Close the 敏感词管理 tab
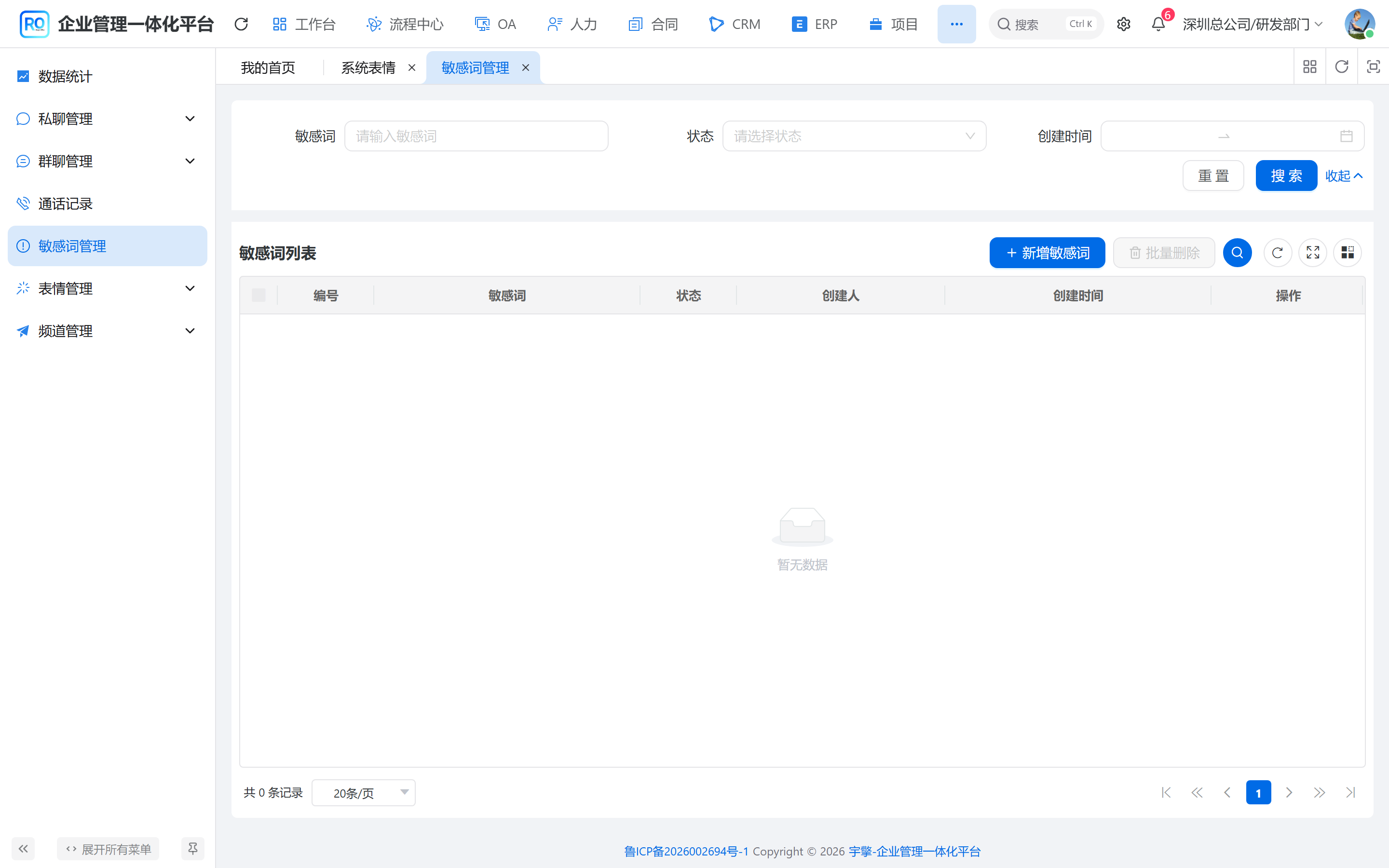Screen dimensions: 1389x868 click(x=525, y=68)
